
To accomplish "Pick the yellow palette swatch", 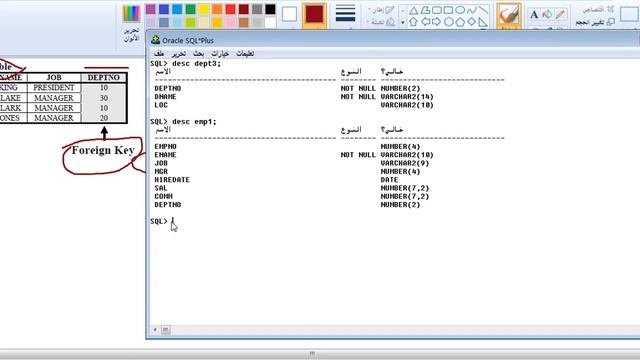I will tap(204, 9).
